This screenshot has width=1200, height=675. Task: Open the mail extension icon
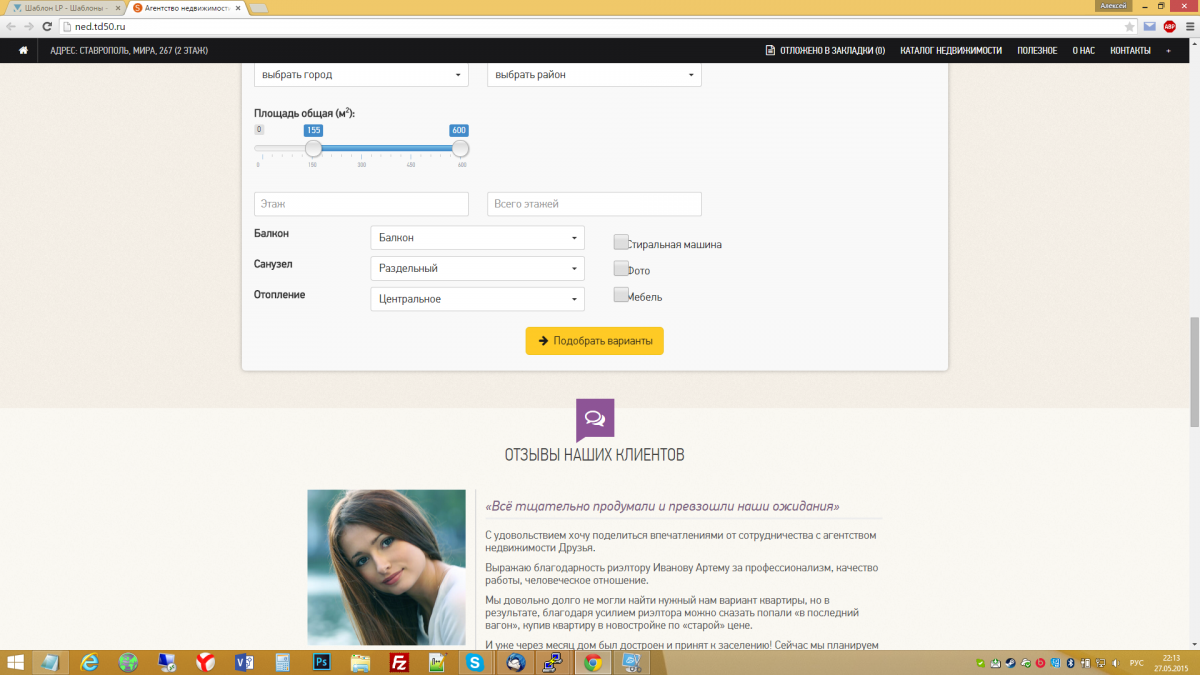[x=1150, y=26]
